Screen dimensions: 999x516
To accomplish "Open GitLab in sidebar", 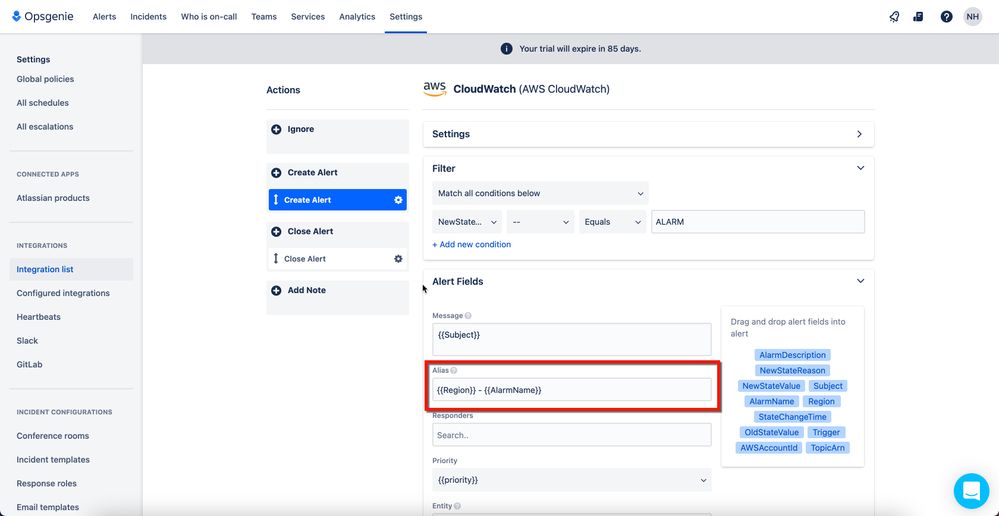I will coord(31,364).
